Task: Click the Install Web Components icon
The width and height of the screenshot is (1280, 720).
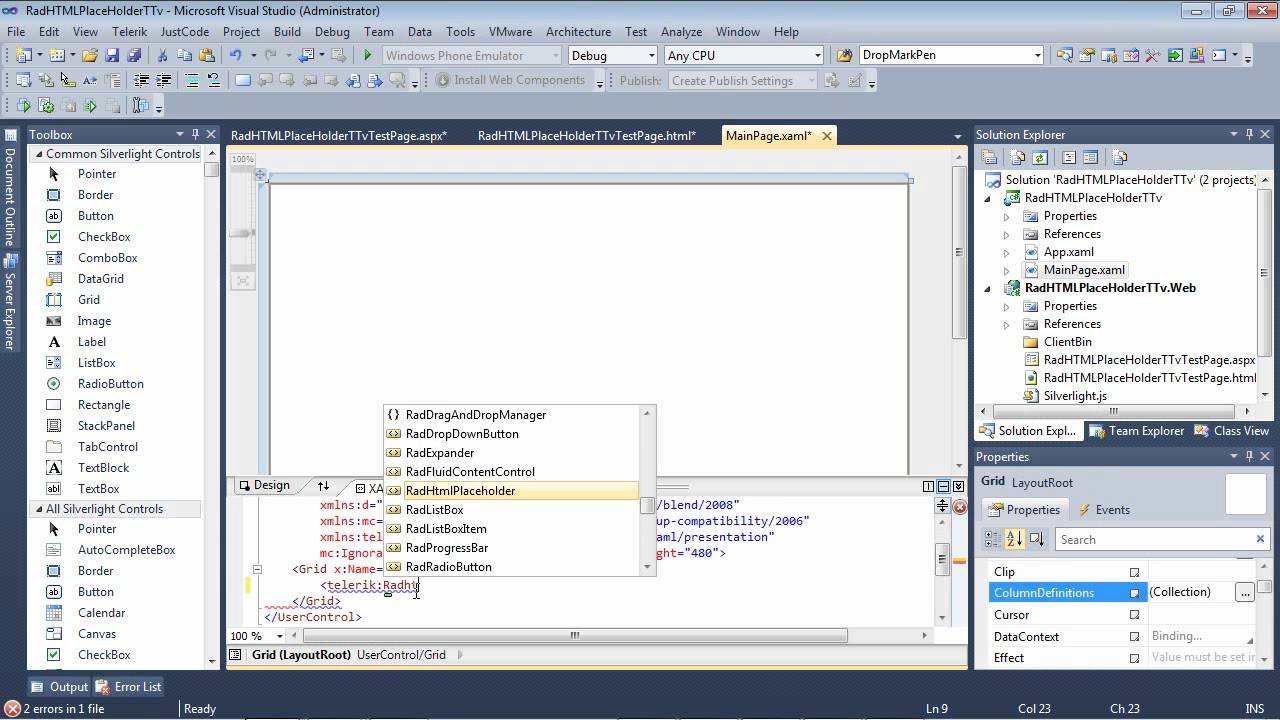Action: coord(443,80)
